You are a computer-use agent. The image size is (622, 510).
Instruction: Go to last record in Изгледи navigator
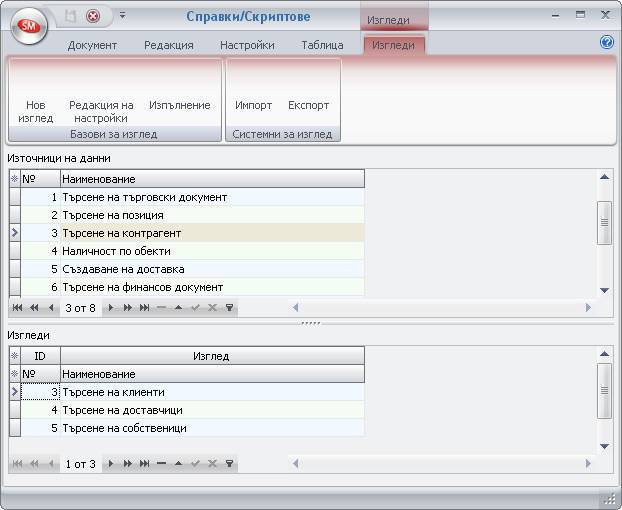click(144, 463)
